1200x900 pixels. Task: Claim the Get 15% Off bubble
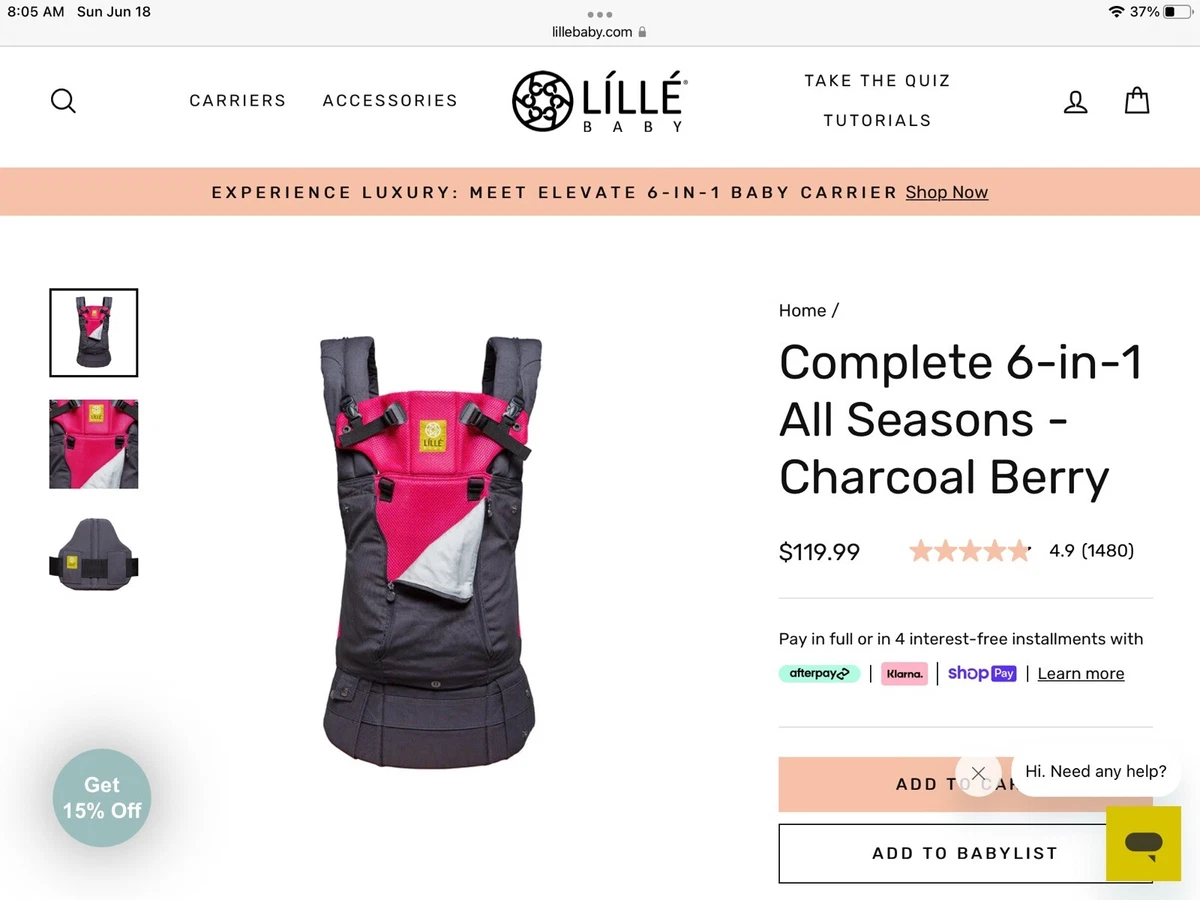coord(102,798)
